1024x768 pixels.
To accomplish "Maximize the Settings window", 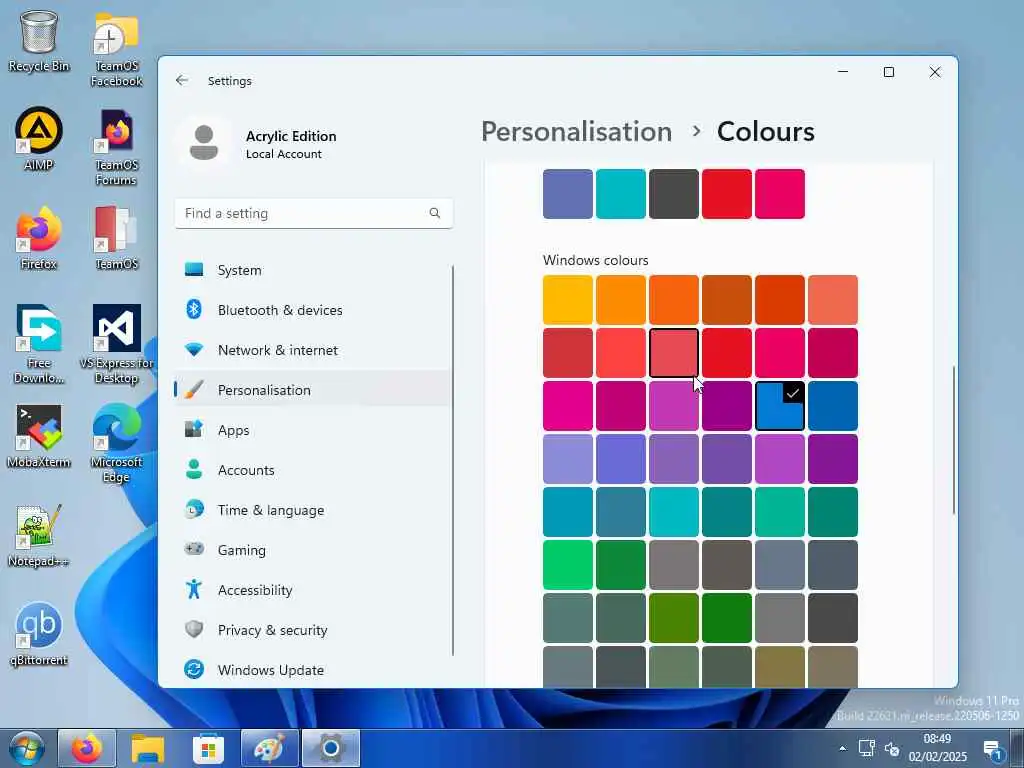I will [x=889, y=72].
